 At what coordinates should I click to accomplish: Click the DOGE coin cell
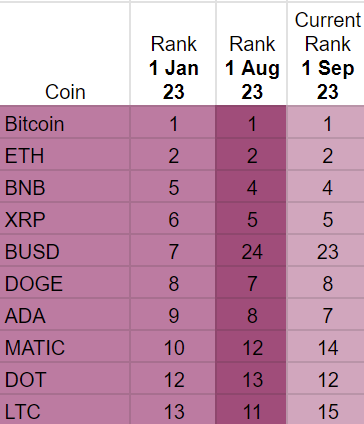click(x=65, y=282)
